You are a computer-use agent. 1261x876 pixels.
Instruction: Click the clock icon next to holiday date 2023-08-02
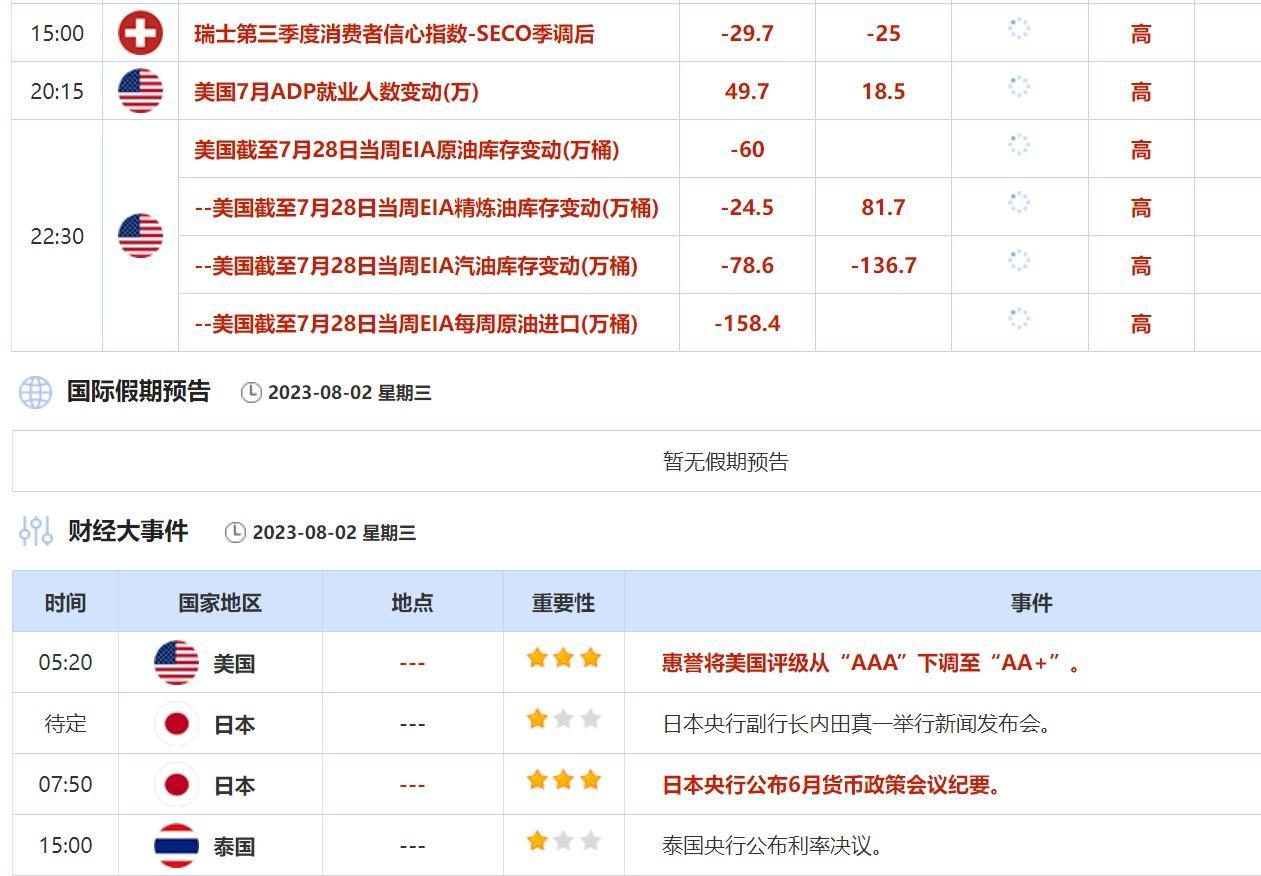[253, 393]
